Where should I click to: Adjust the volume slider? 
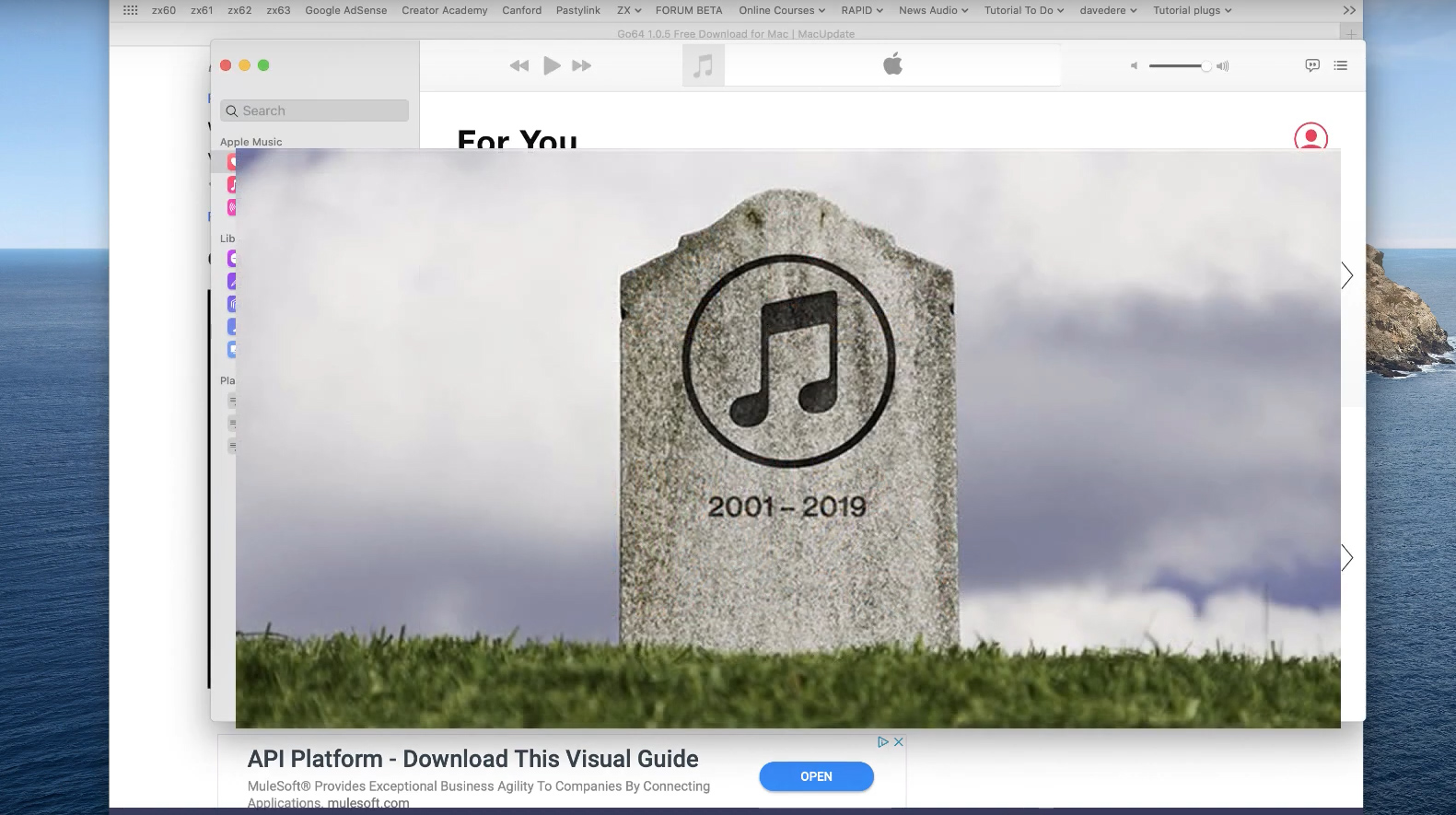pyautogui.click(x=1178, y=65)
